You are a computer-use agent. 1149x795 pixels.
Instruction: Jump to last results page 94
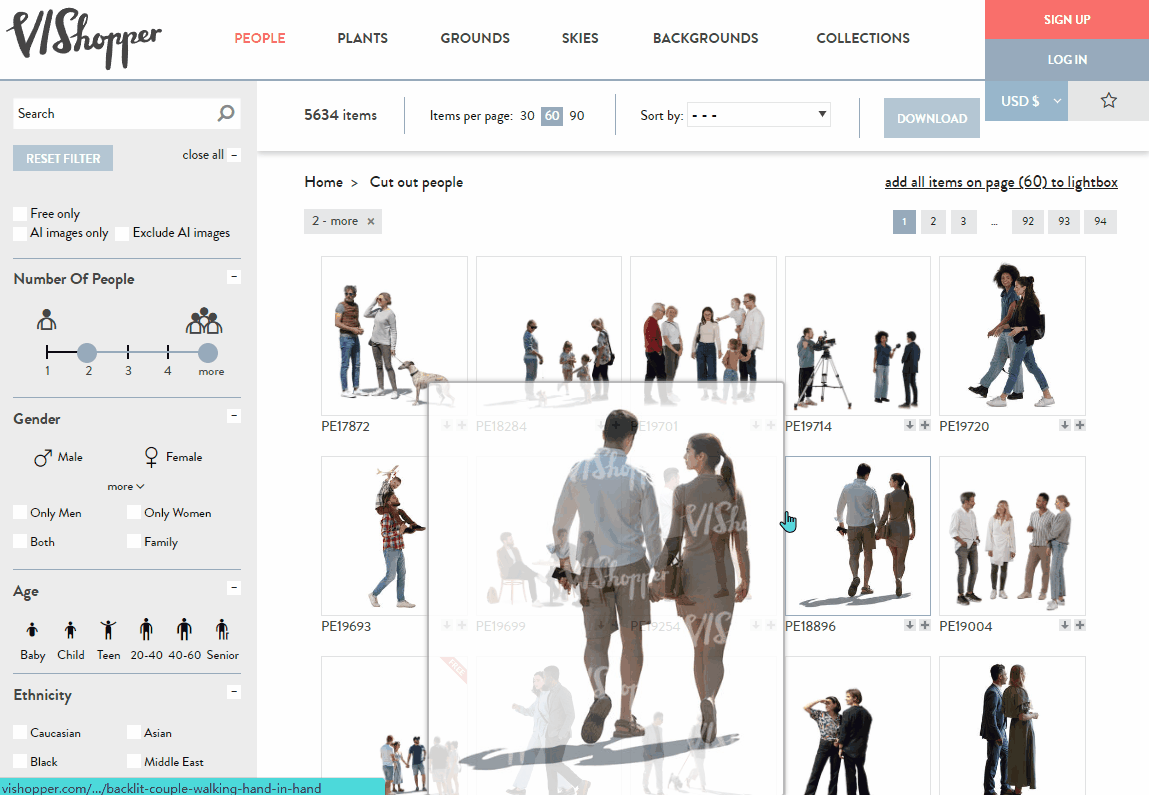(x=1100, y=221)
